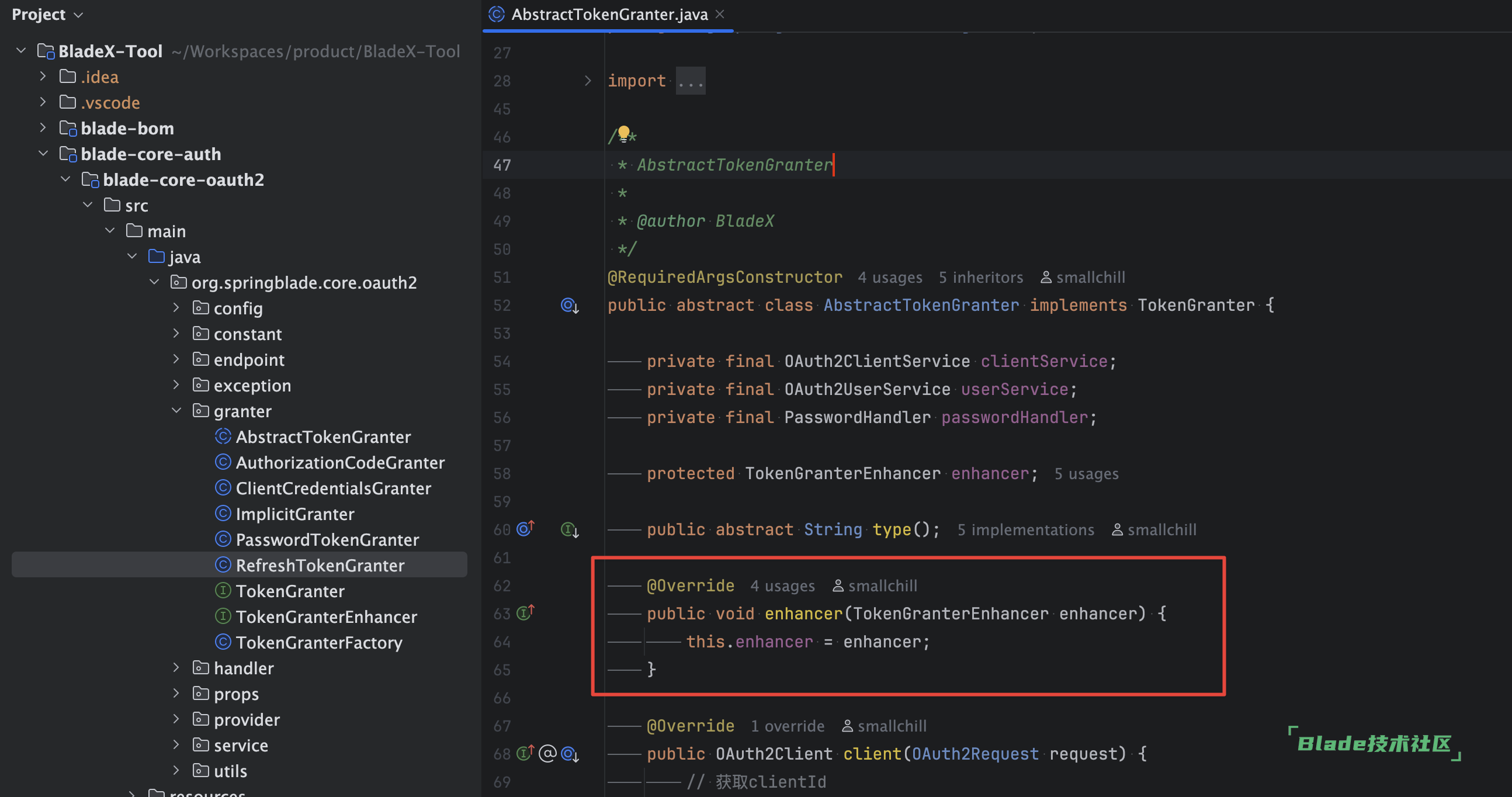Select PasswordTokenGranter in the project tree

coord(327,539)
